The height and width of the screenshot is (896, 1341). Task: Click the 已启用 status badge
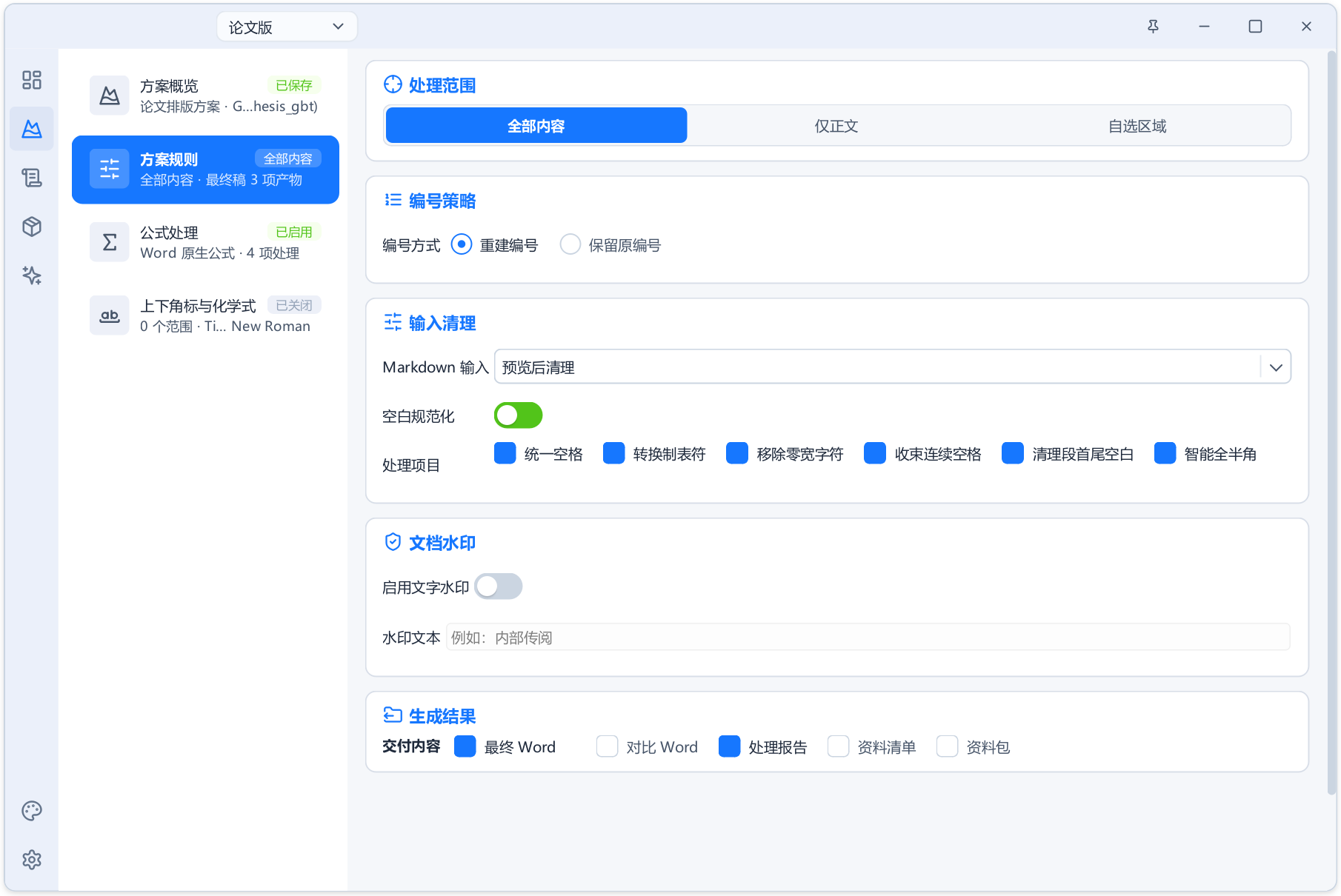point(294,232)
